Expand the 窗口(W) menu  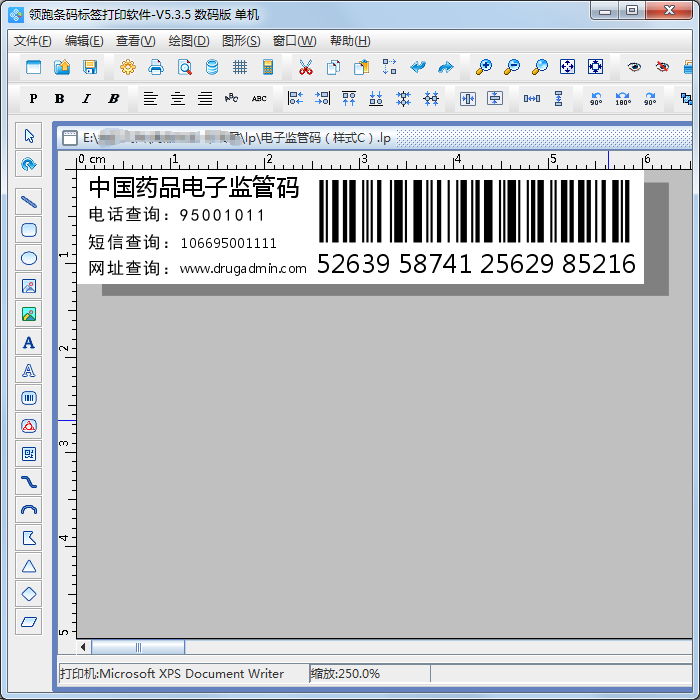pyautogui.click(x=294, y=41)
